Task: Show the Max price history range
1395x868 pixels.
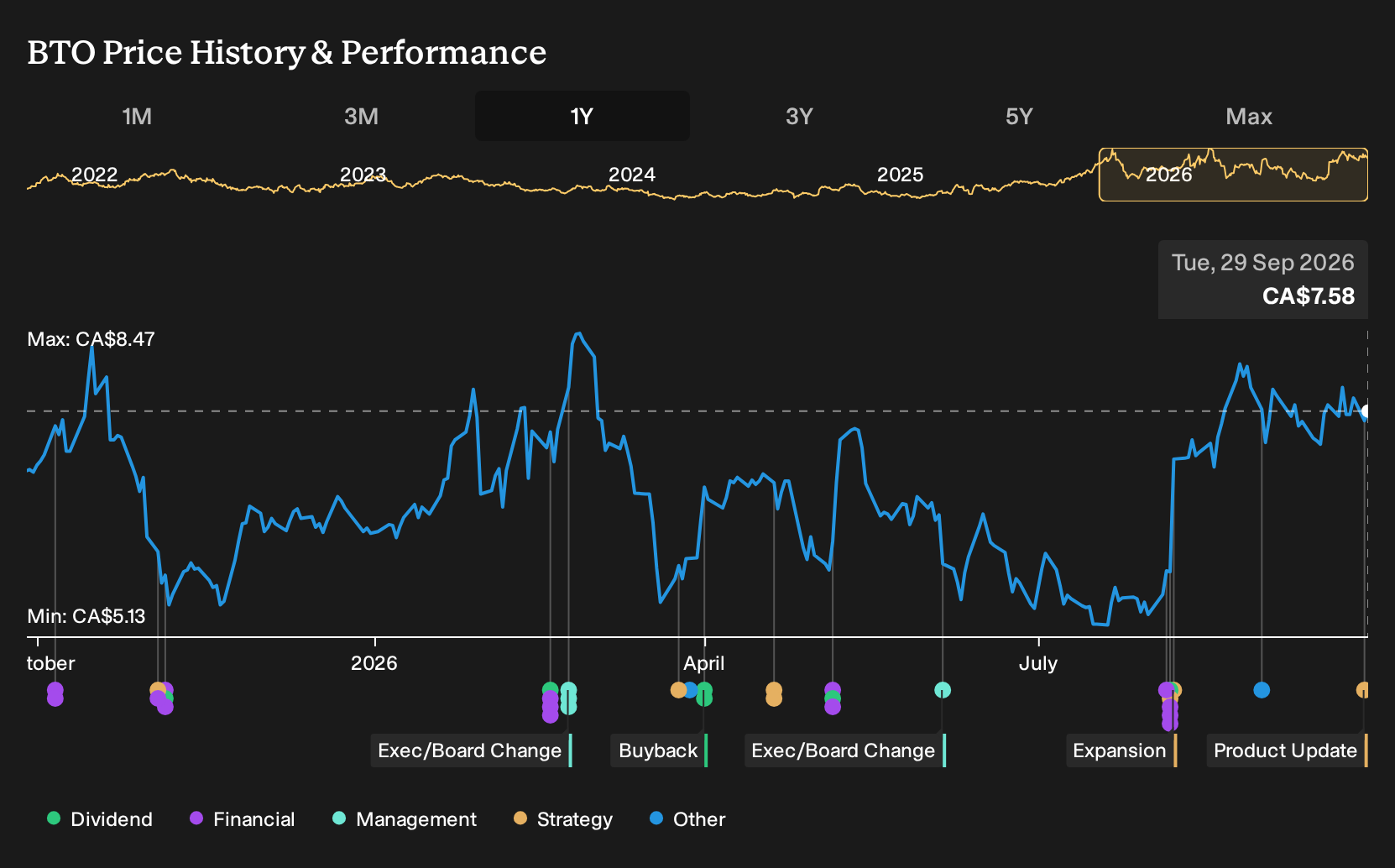Action: coord(1249,116)
